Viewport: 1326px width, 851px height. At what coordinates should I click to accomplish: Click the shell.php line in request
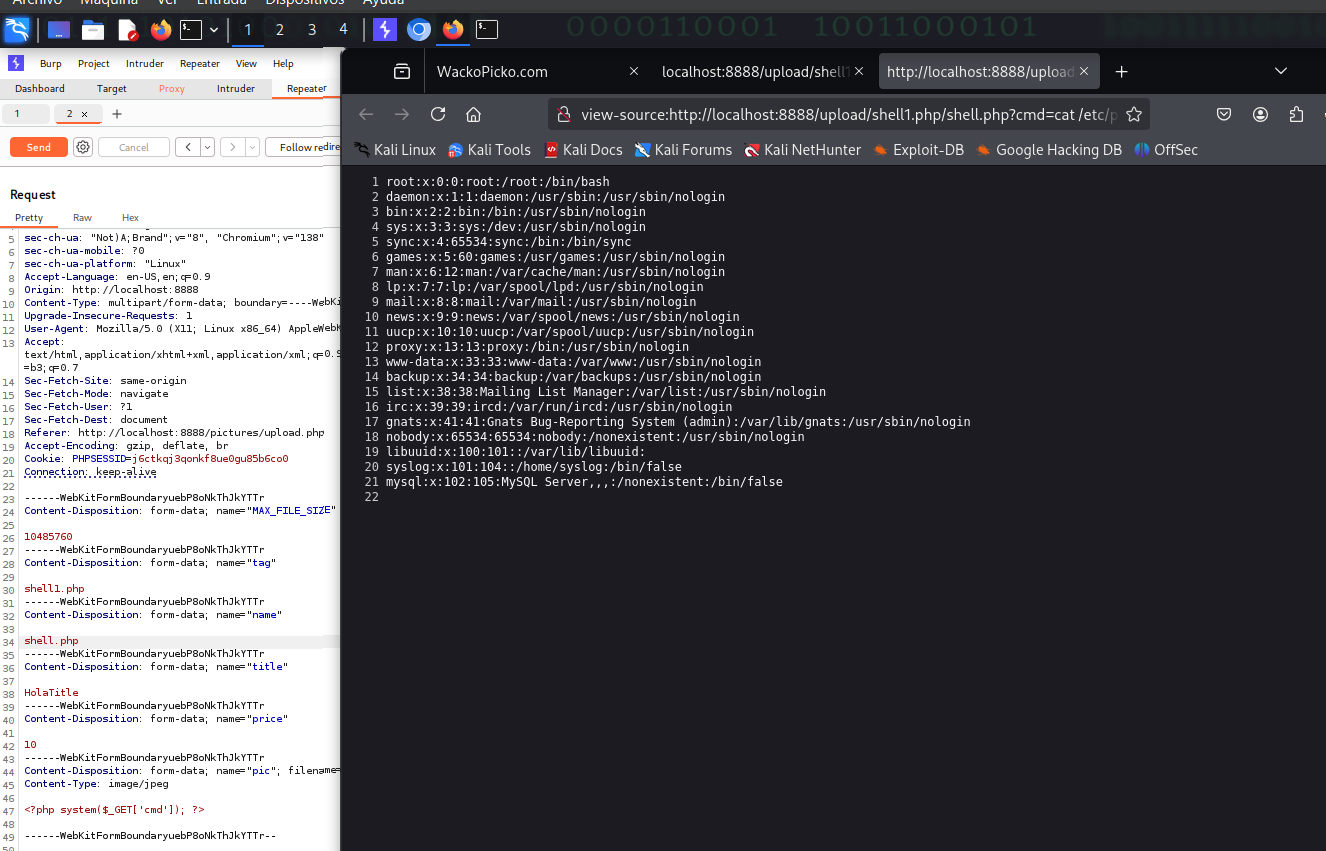51,641
